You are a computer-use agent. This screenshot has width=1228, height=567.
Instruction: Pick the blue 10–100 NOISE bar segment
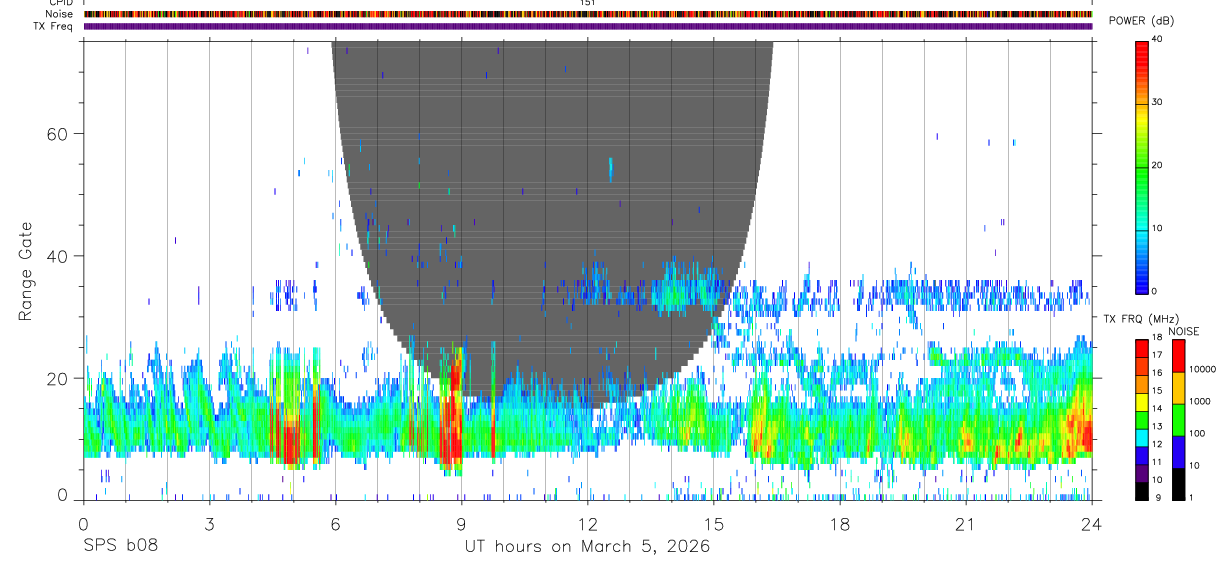point(1179,452)
